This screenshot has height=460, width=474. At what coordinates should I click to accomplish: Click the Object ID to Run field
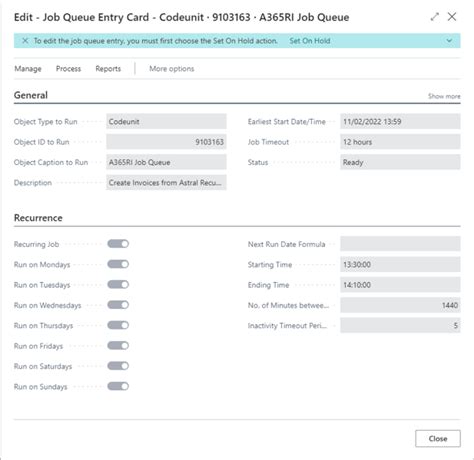coord(166,142)
